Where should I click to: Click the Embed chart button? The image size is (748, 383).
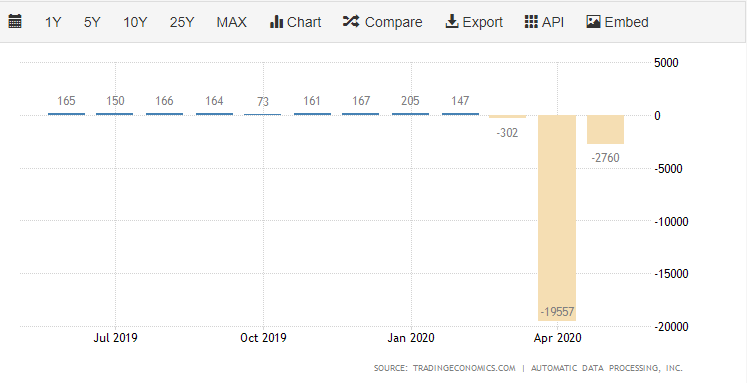click(617, 22)
